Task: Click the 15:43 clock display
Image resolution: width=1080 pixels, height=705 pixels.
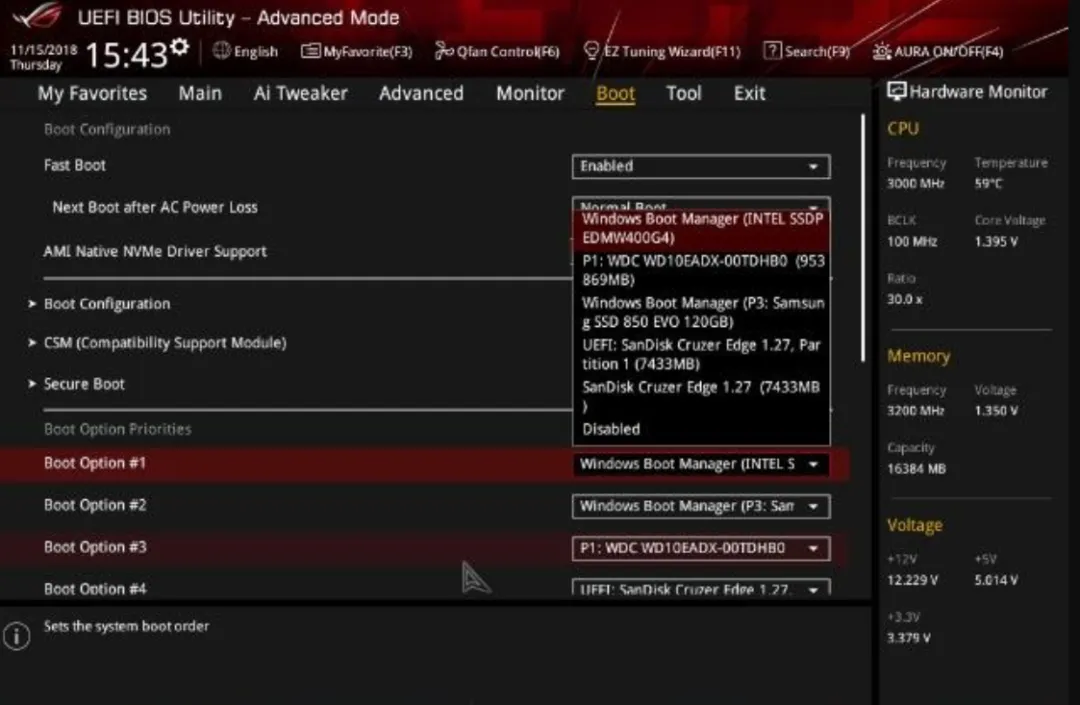Action: coord(126,55)
